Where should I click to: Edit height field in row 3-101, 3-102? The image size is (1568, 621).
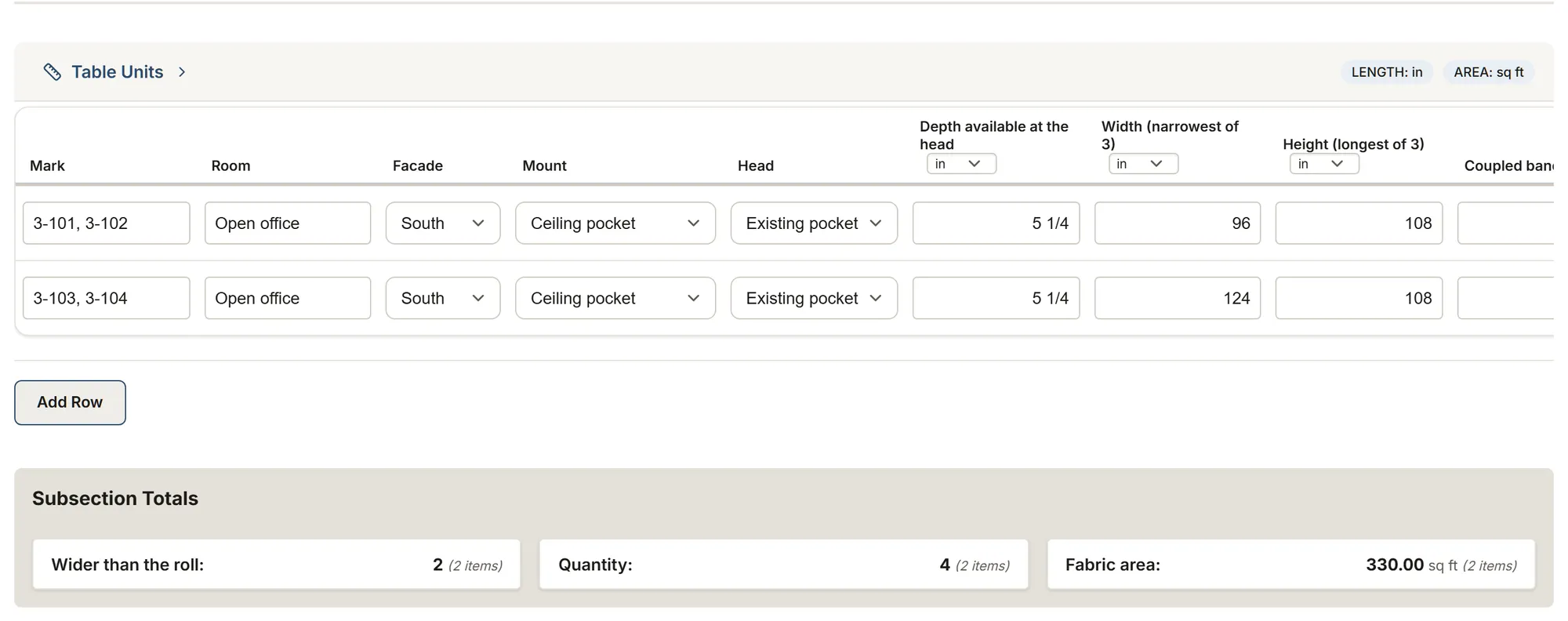pyautogui.click(x=1359, y=223)
